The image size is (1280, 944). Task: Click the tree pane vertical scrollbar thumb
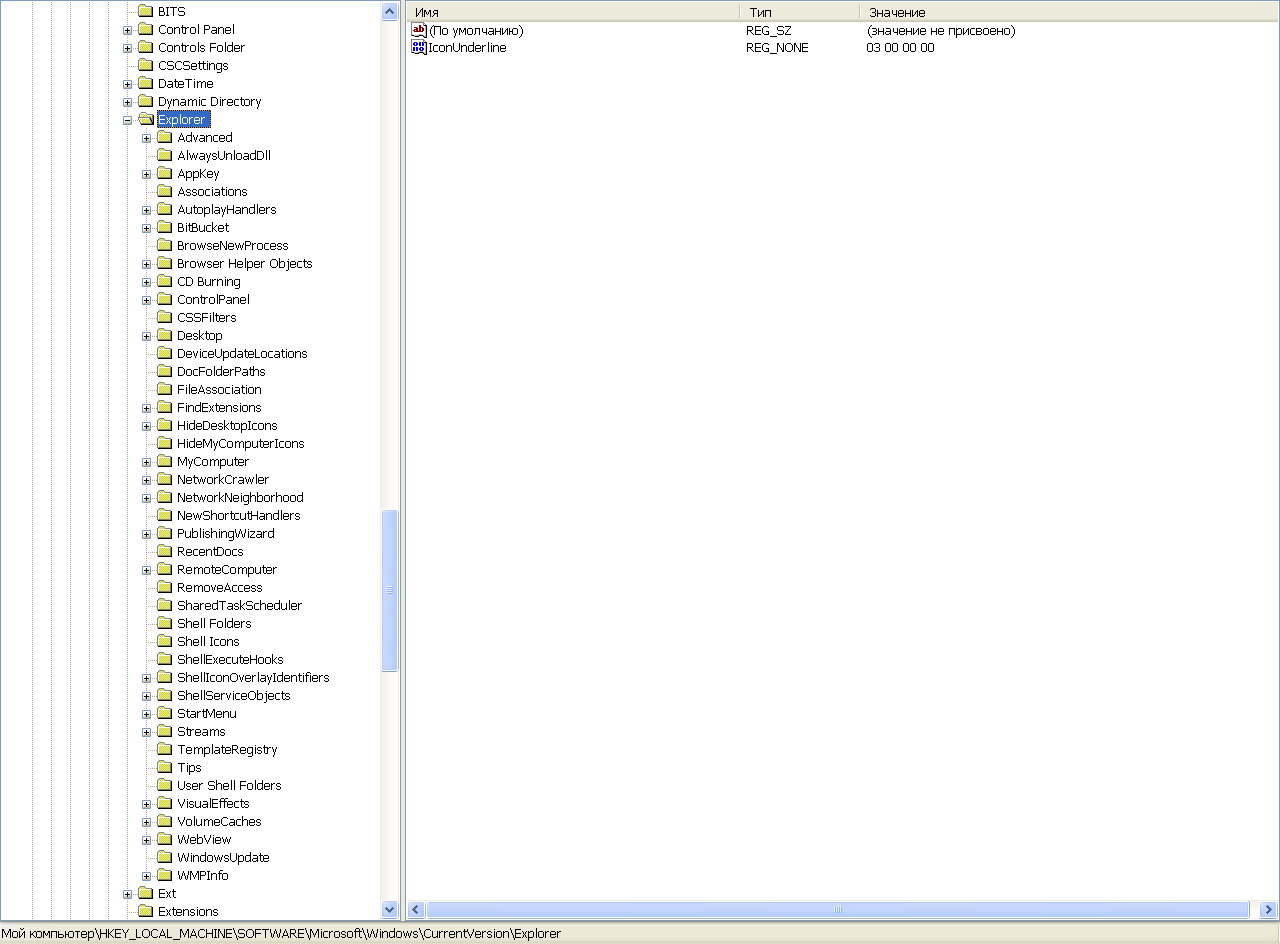390,590
